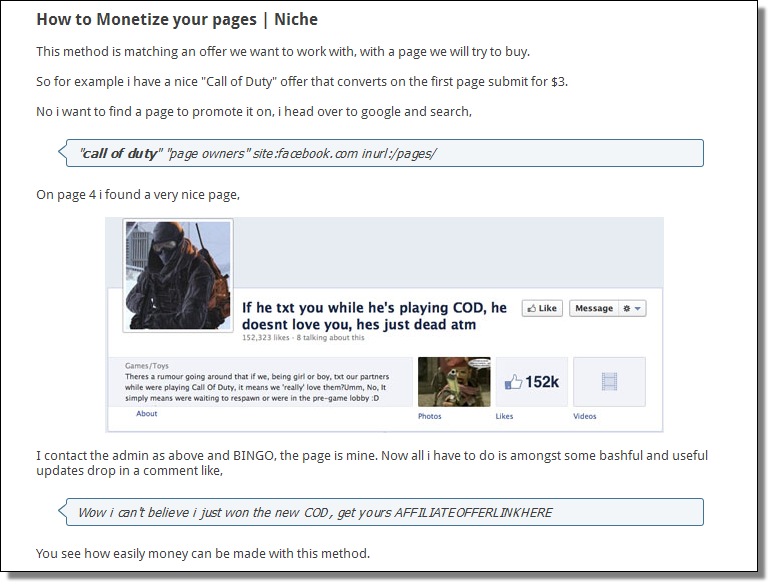
Task: Click the '152,323 likes' count text
Action: [x=265, y=338]
